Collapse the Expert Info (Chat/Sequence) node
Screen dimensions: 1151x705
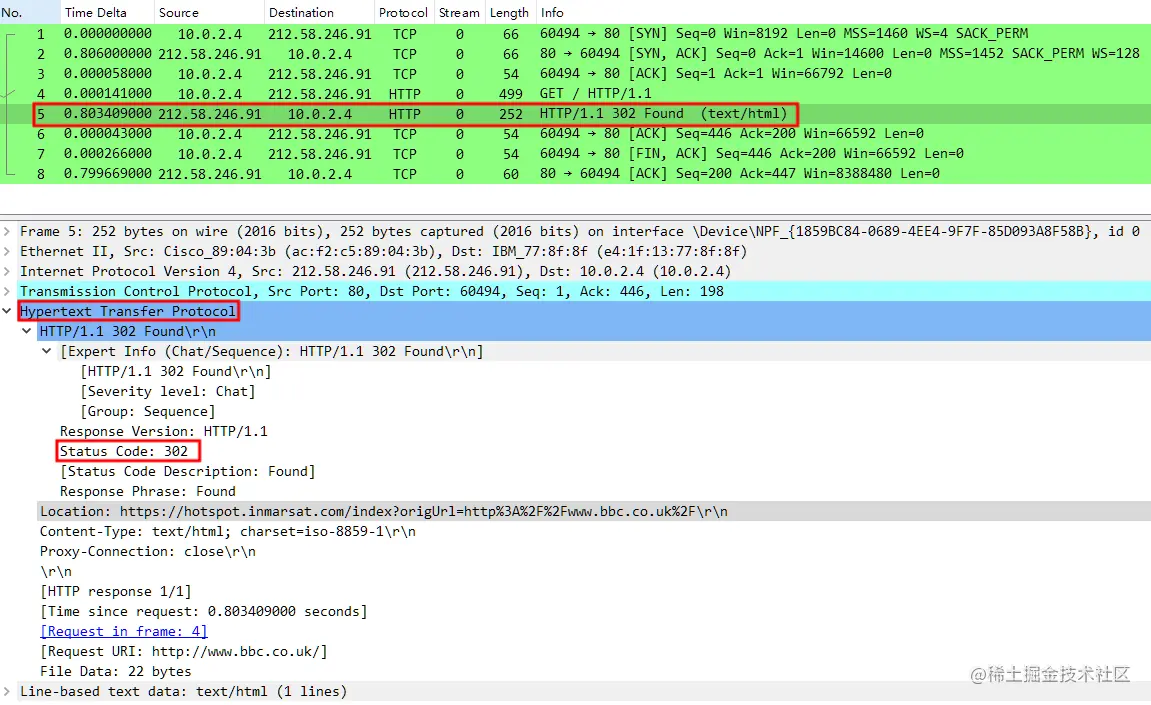[x=46, y=351]
